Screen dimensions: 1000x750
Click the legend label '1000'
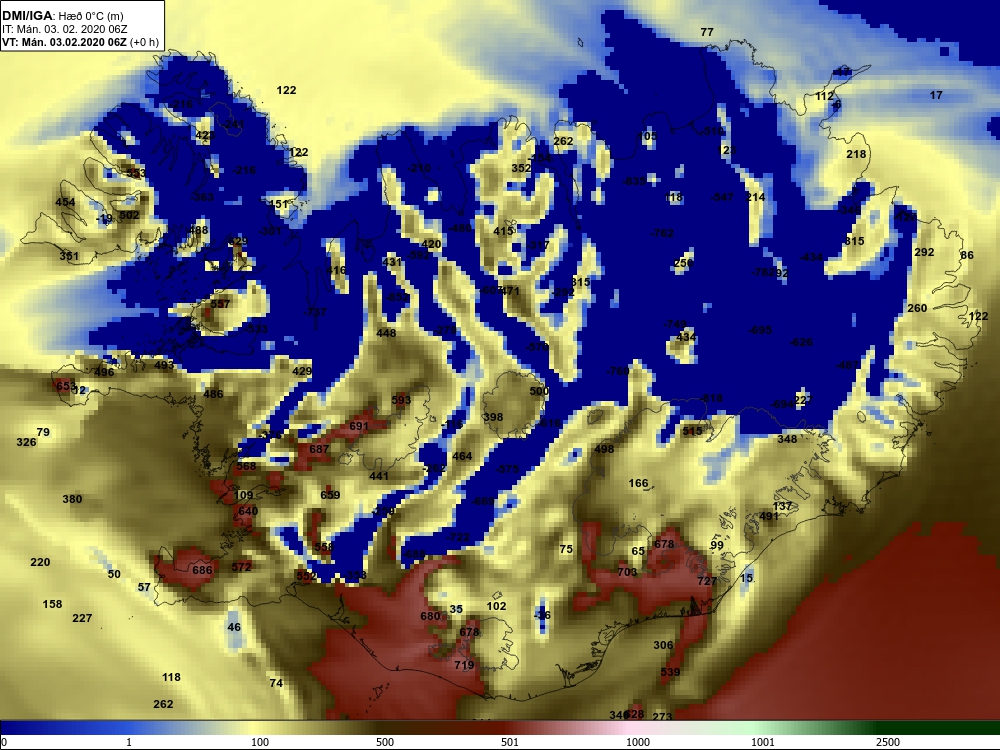[x=638, y=742]
